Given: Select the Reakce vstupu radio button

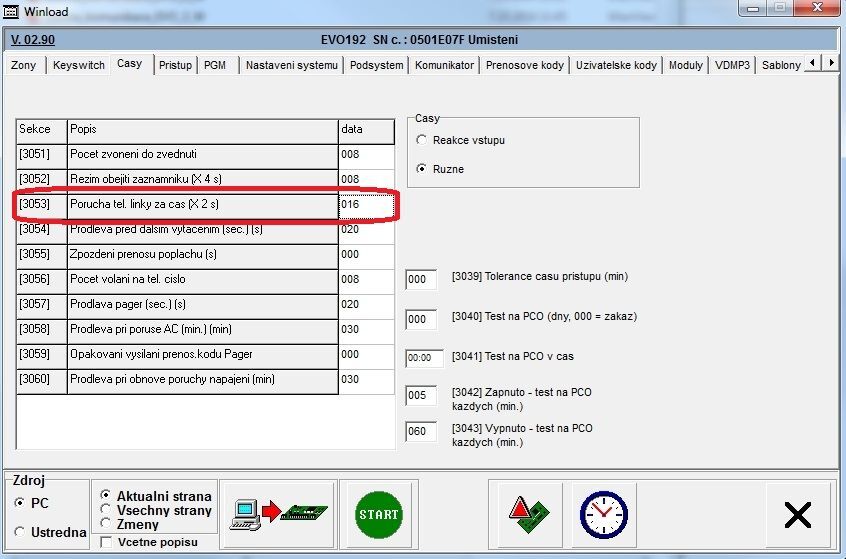Looking at the screenshot, I should click(422, 141).
